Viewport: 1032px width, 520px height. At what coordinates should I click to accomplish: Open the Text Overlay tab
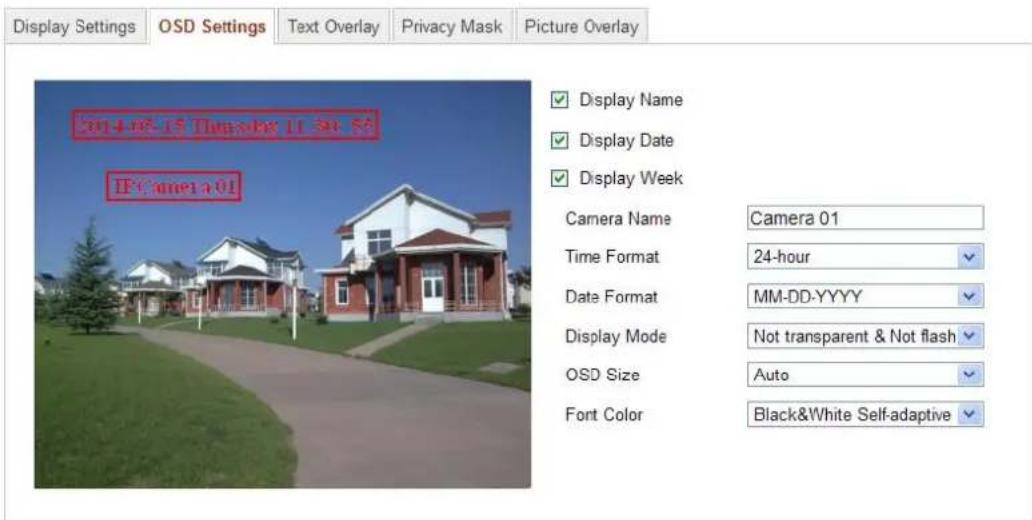(x=333, y=26)
